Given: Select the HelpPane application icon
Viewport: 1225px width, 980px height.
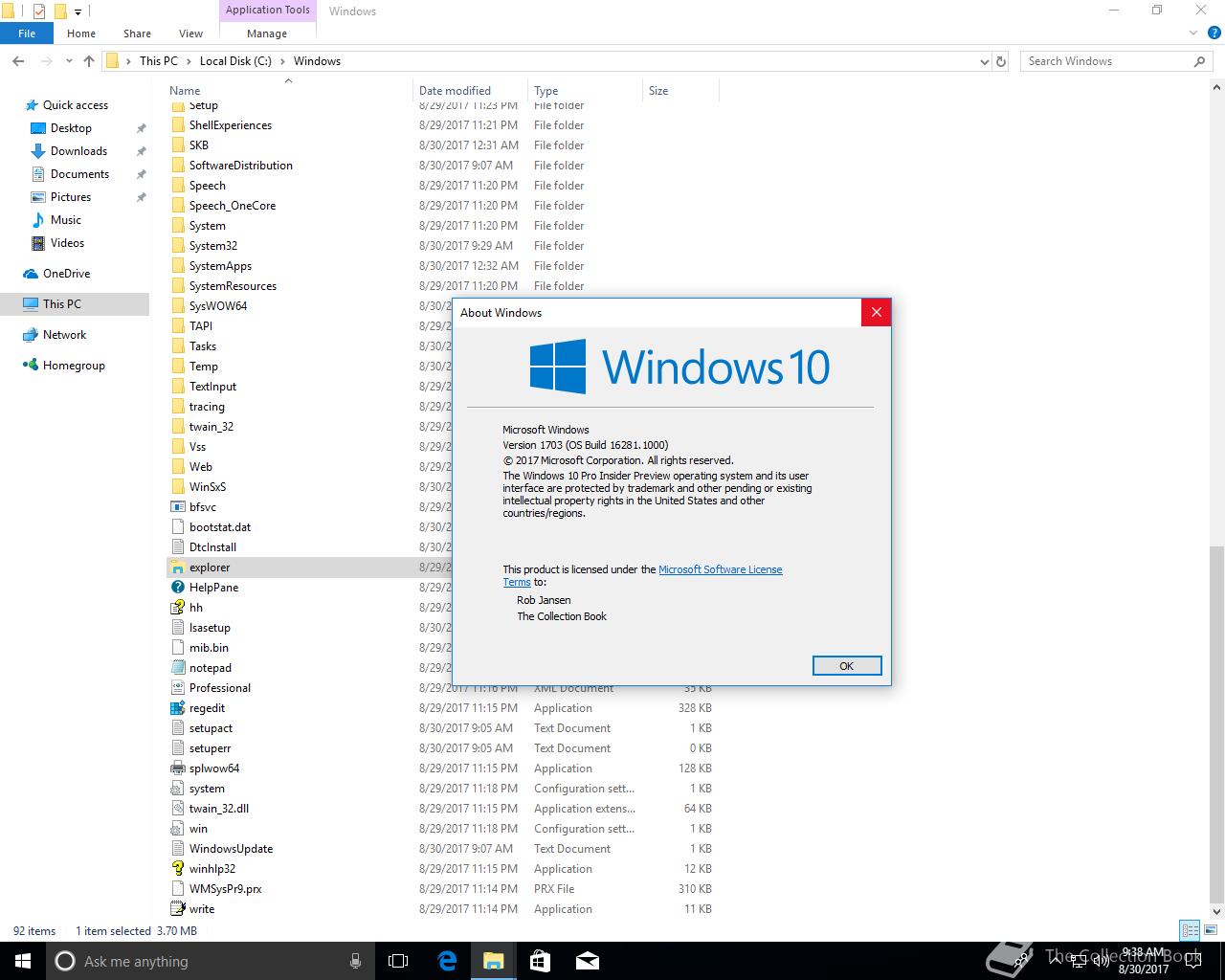Looking at the screenshot, I should click(177, 588).
